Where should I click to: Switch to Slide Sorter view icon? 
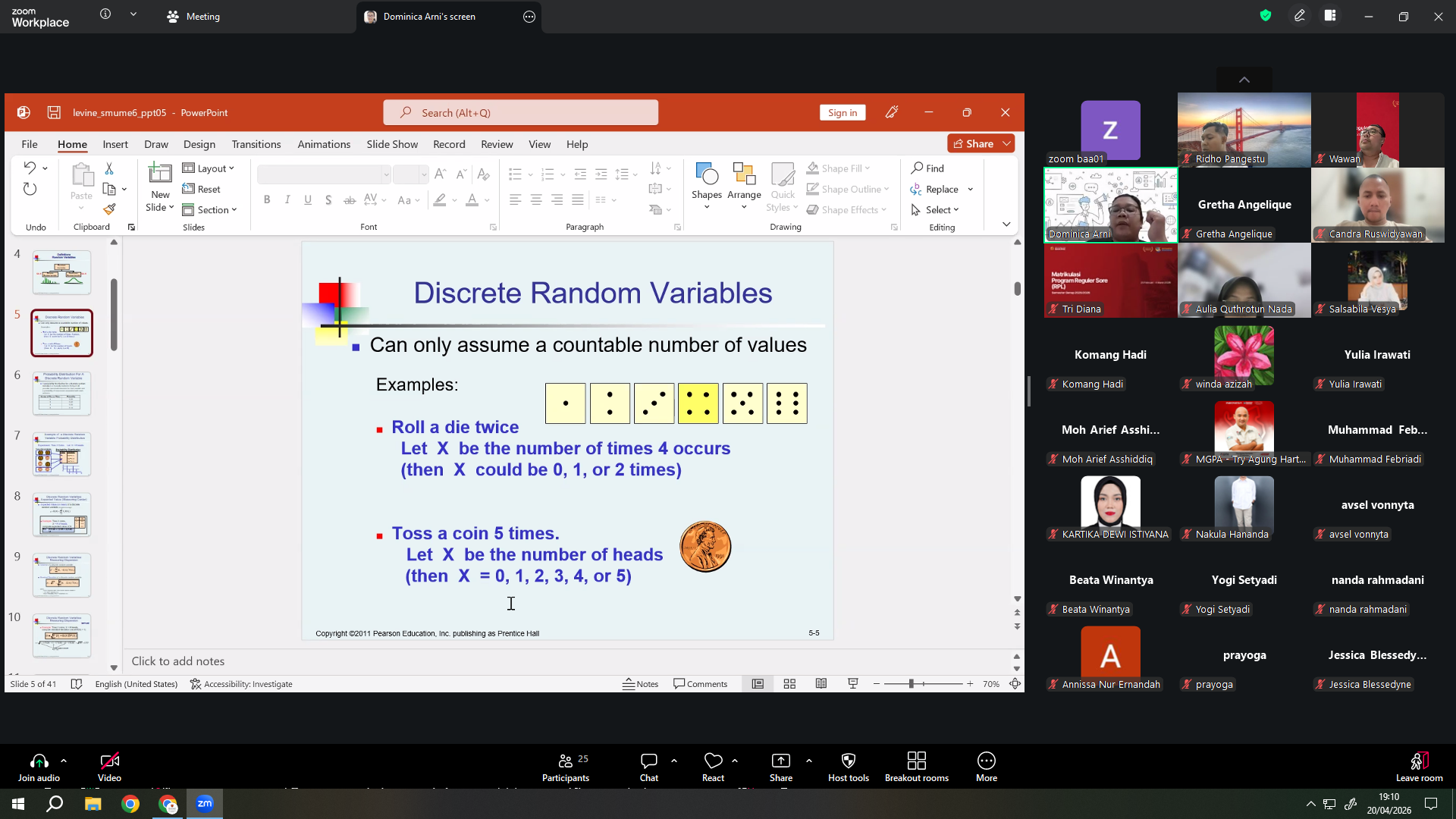(789, 684)
